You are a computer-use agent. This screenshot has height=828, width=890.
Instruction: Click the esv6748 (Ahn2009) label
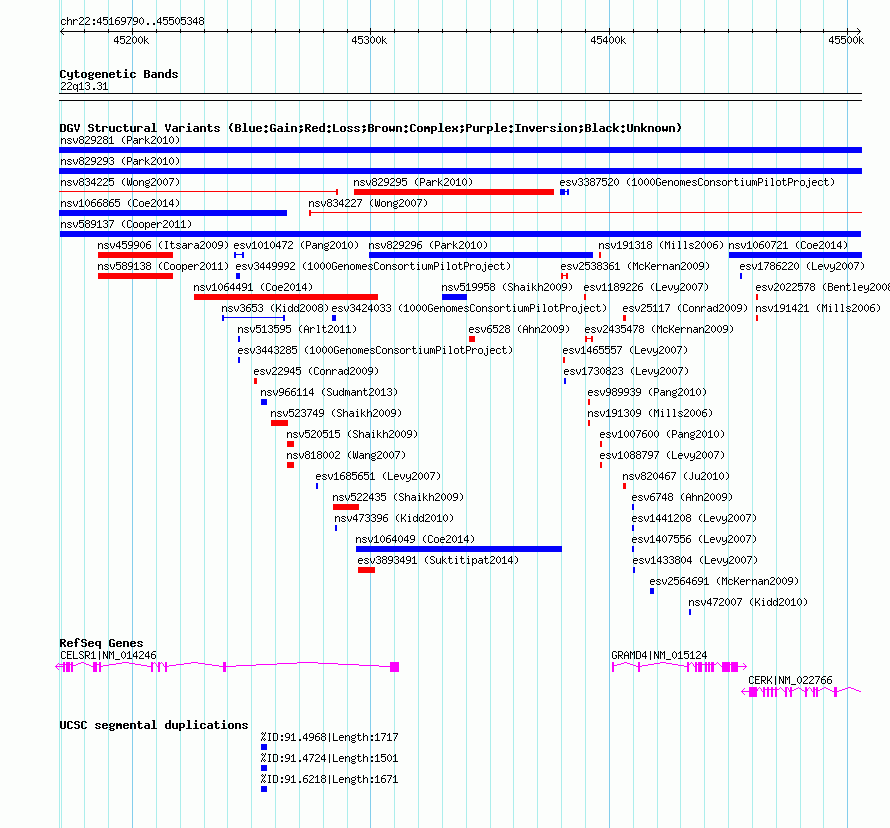682,497
